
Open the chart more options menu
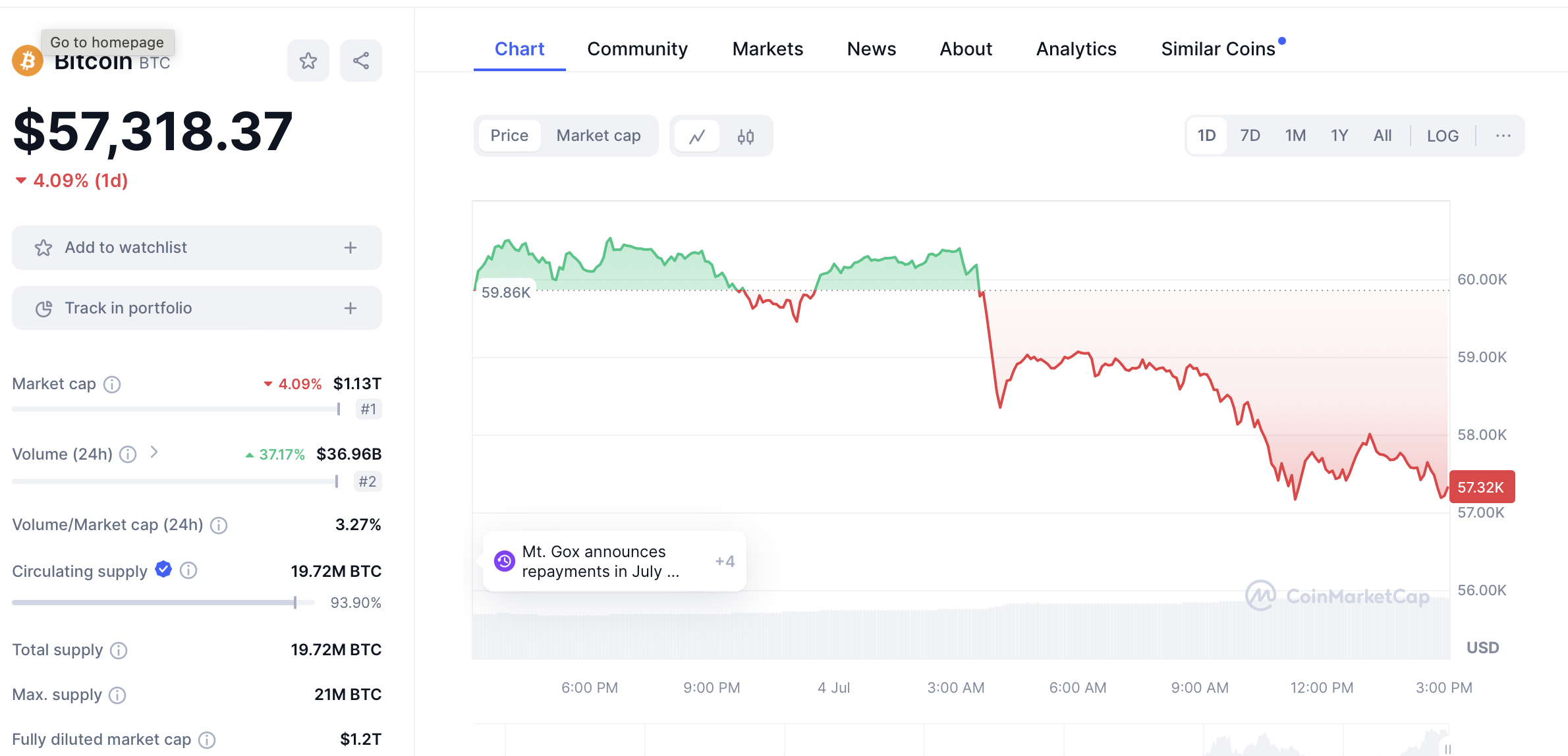point(1503,136)
